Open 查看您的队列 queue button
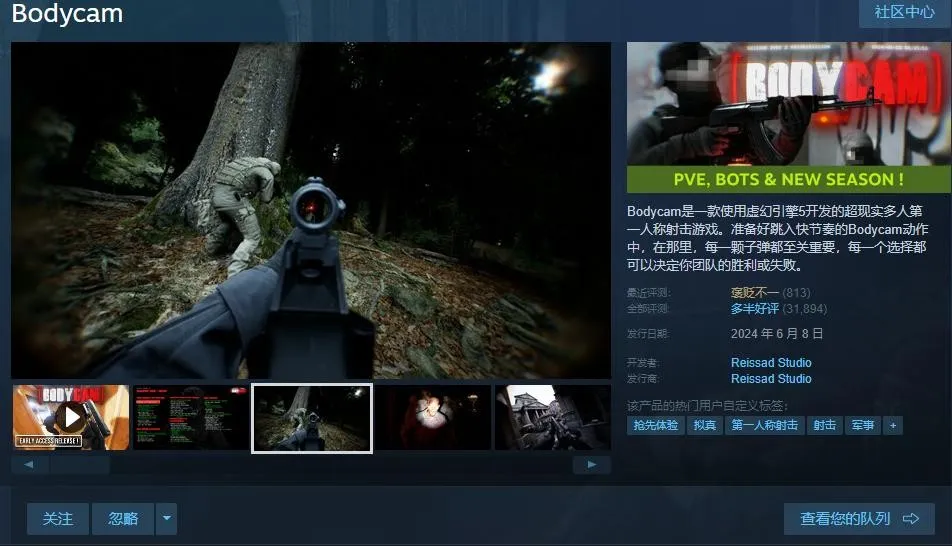The height and width of the screenshot is (546, 952). (x=859, y=519)
